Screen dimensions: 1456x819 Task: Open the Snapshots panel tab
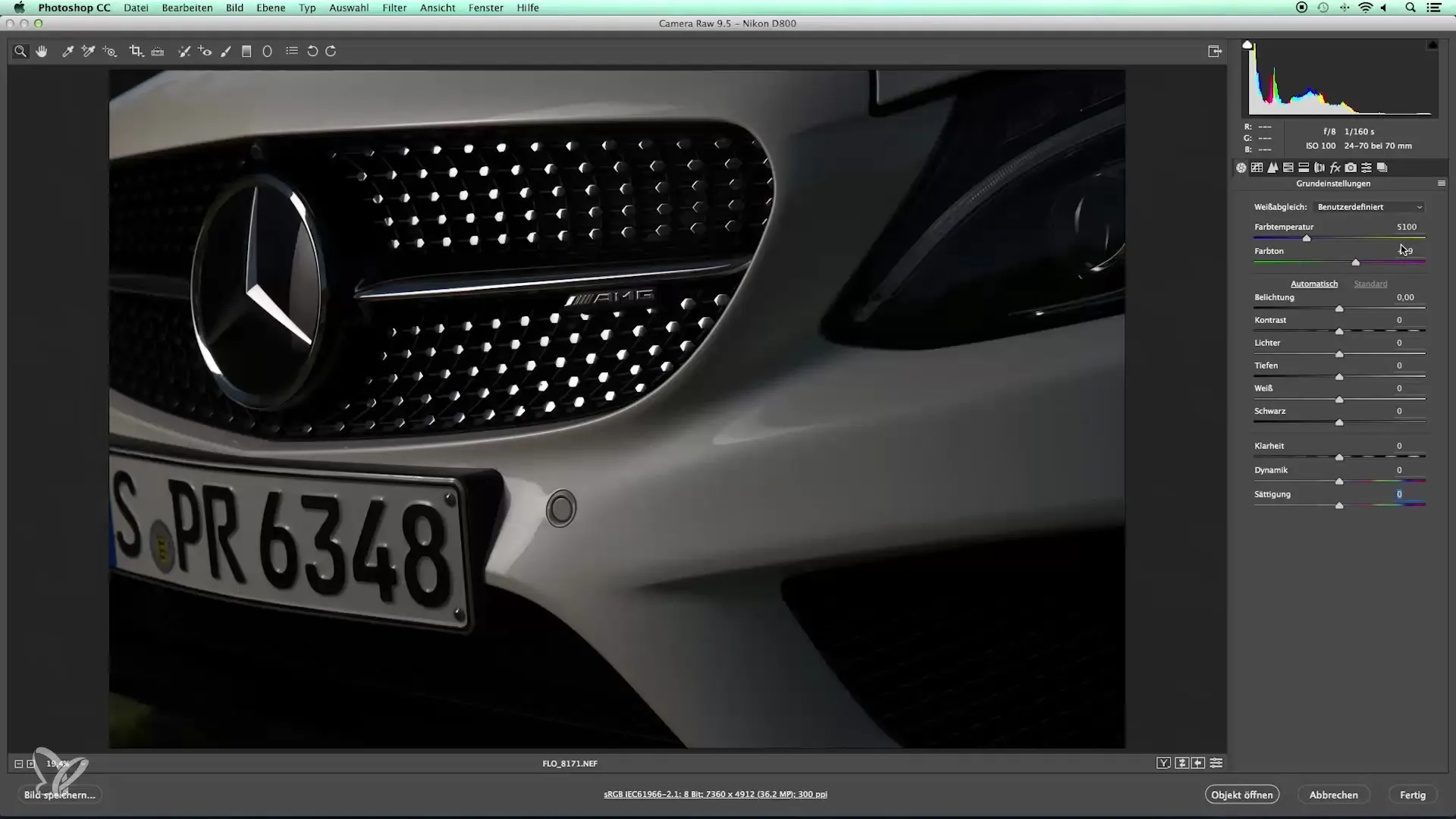click(1382, 168)
